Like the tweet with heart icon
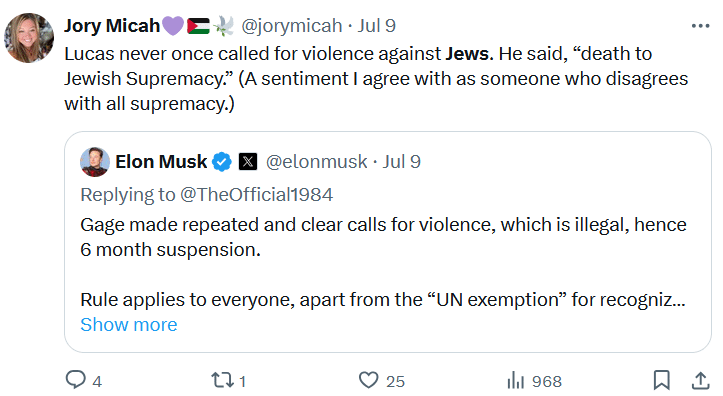This screenshot has height=396, width=723. point(368,380)
